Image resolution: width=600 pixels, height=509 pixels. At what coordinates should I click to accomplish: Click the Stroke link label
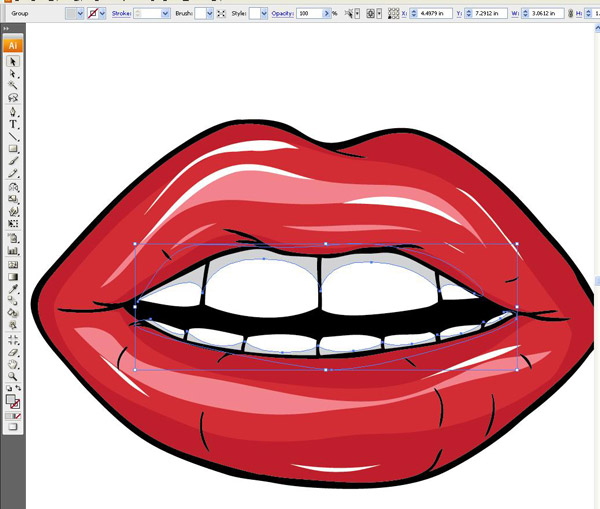tap(121, 14)
